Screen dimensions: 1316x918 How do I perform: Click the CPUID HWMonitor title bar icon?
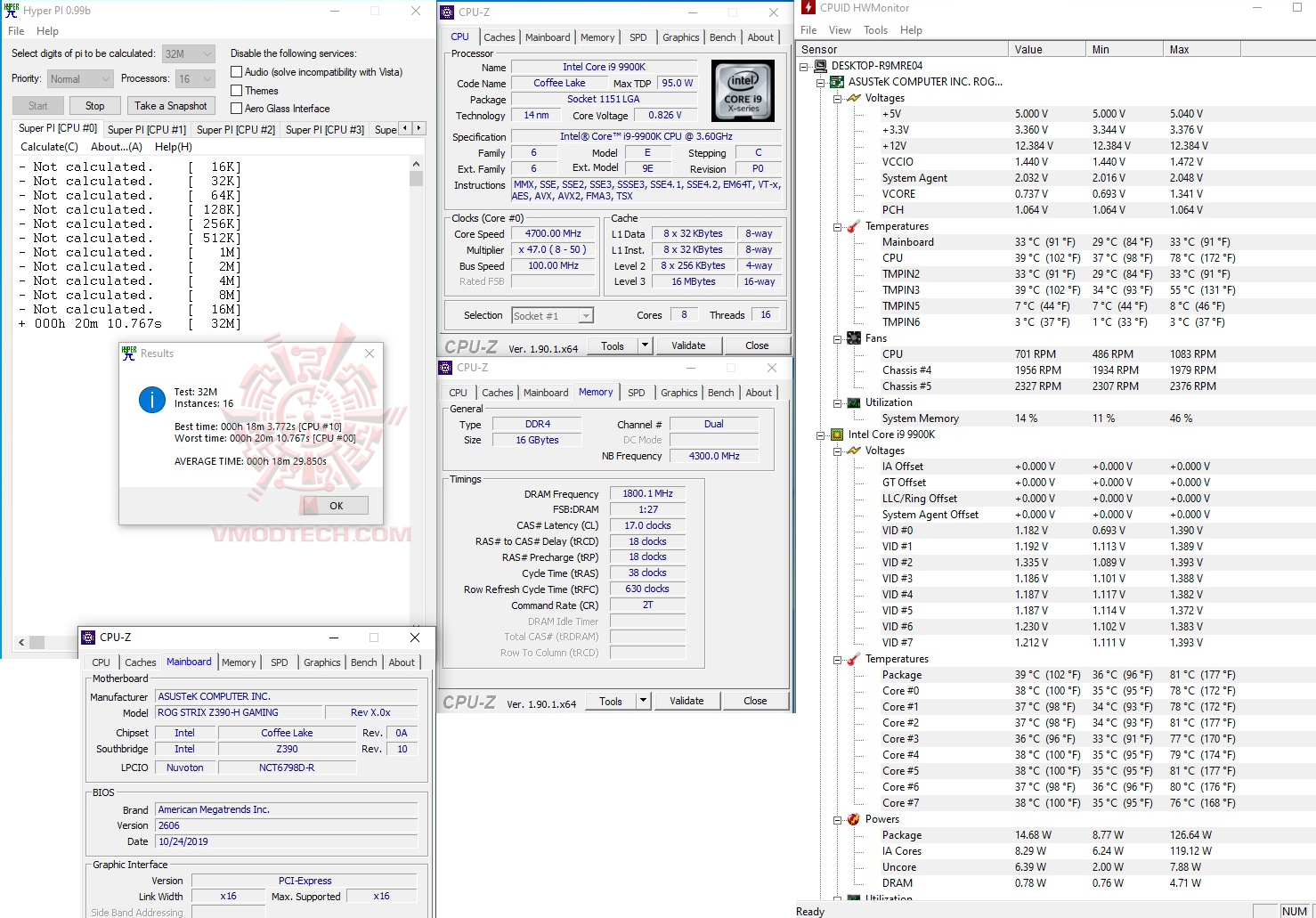[808, 8]
